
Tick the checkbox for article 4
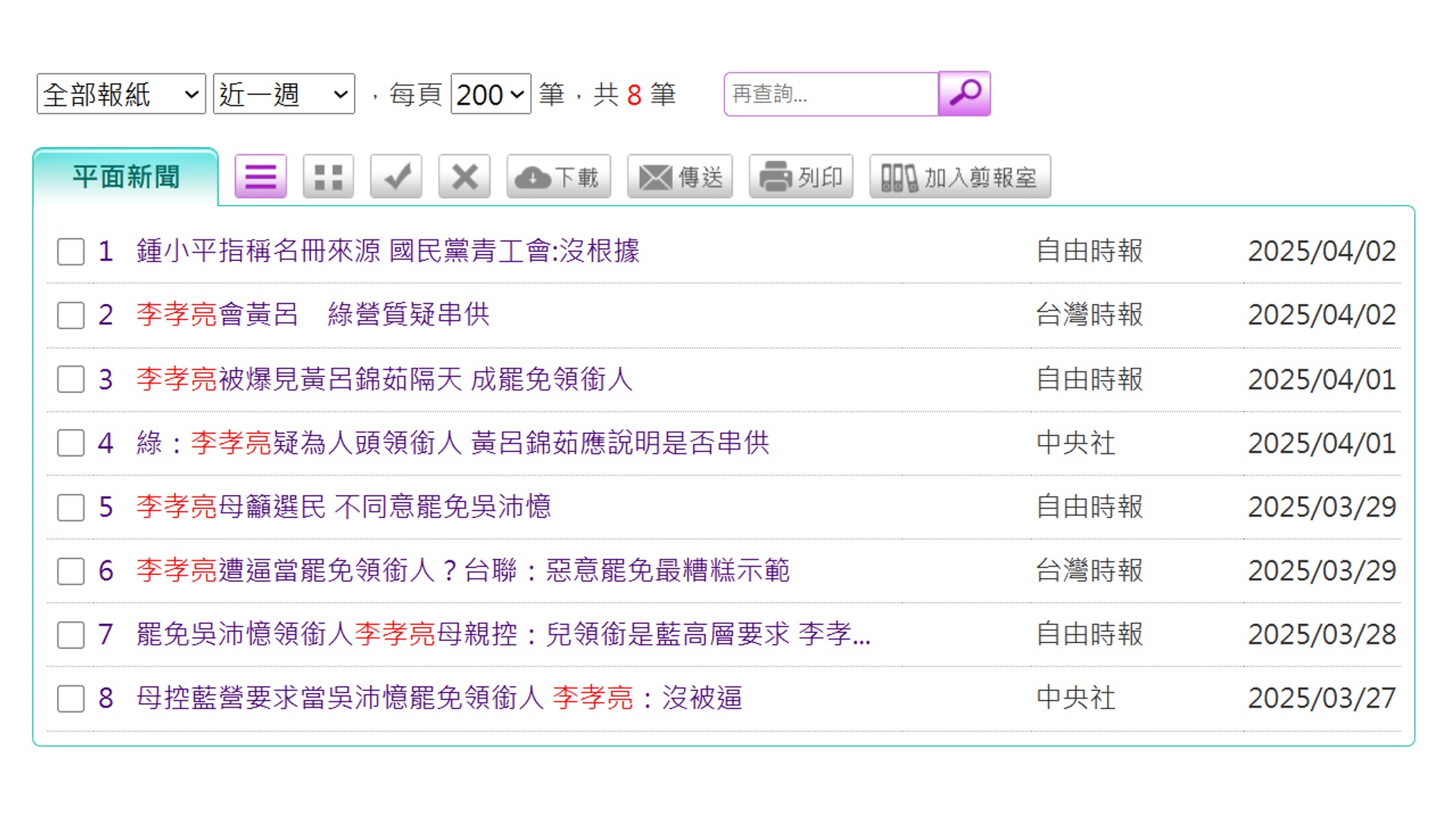(71, 443)
